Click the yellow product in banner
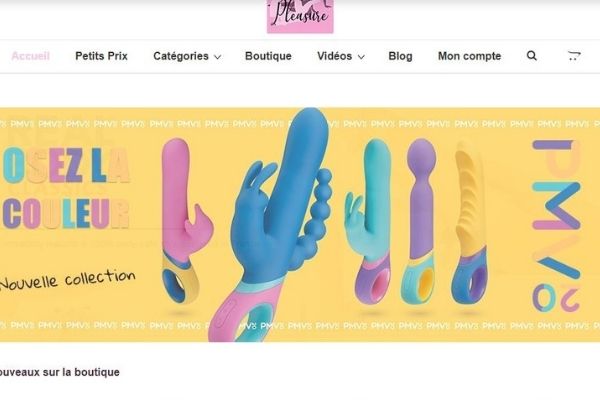Viewport: 600px width, 400px height. click(x=470, y=222)
